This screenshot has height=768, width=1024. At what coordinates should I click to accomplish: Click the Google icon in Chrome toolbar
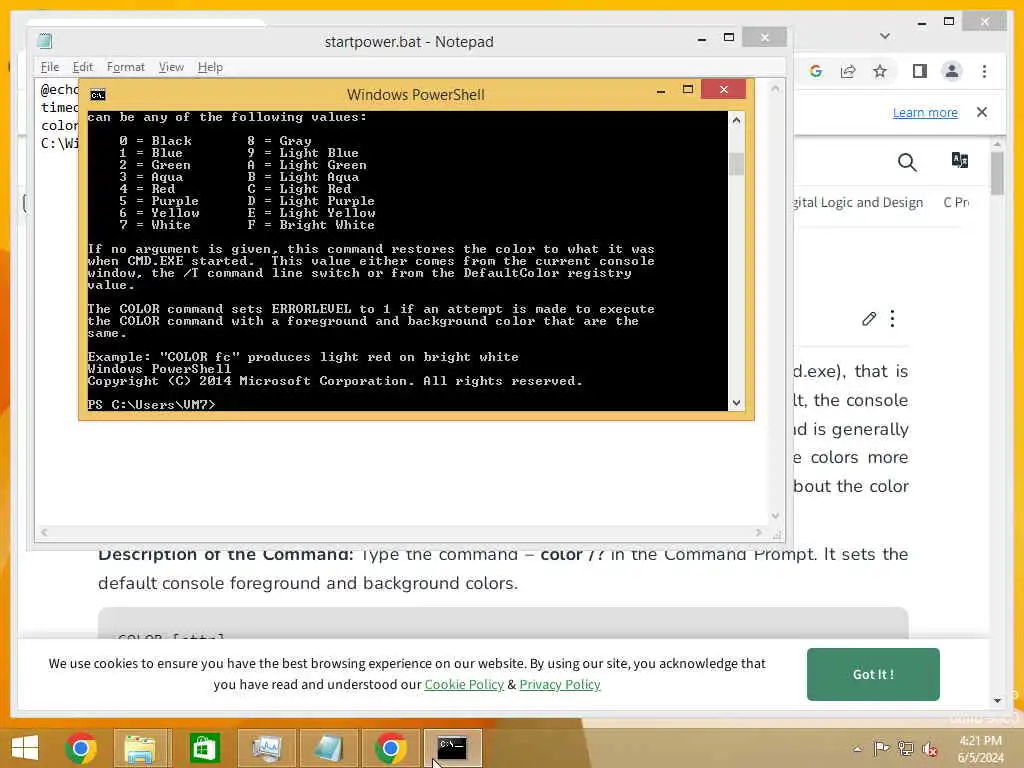click(x=816, y=71)
